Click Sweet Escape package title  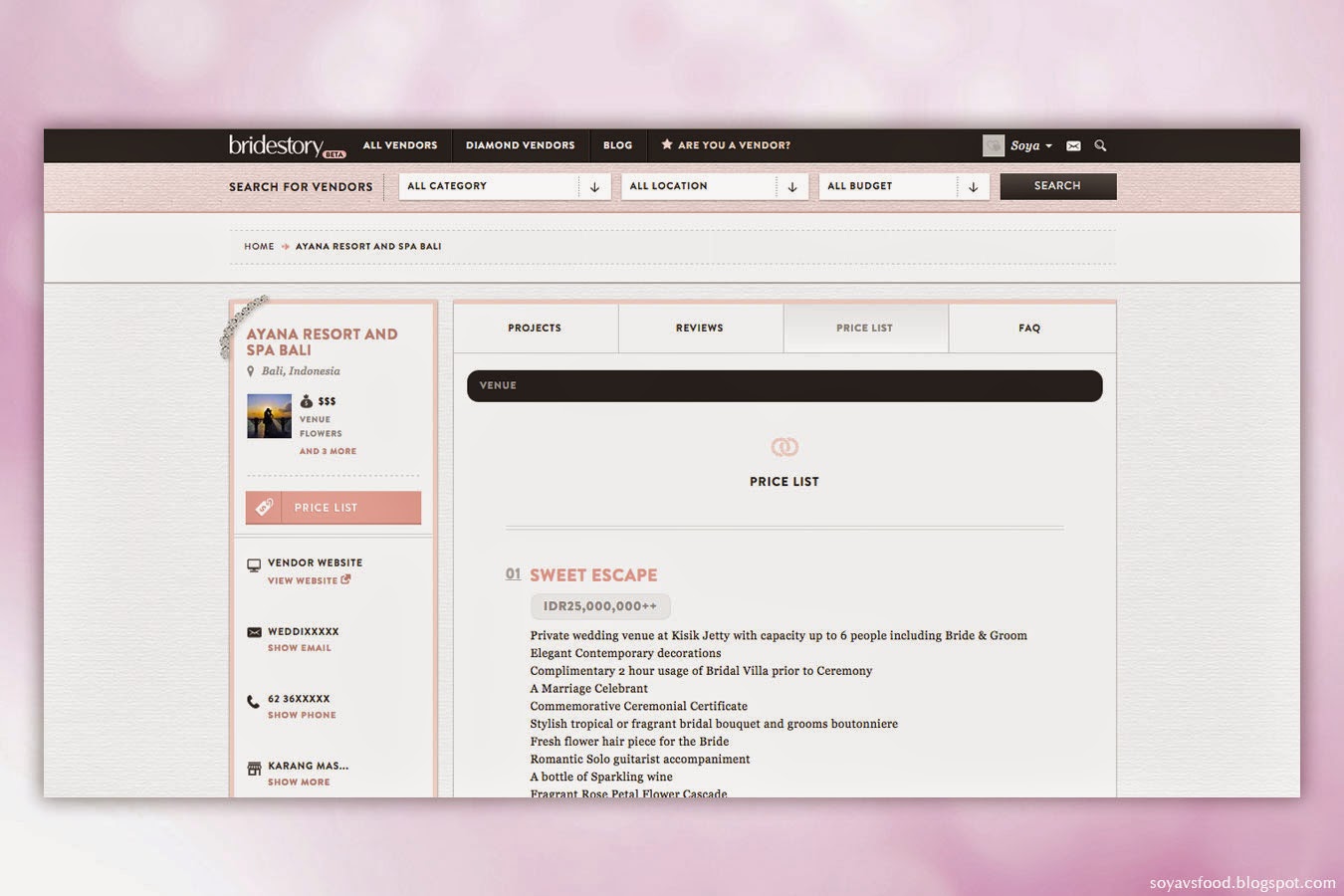coord(593,575)
